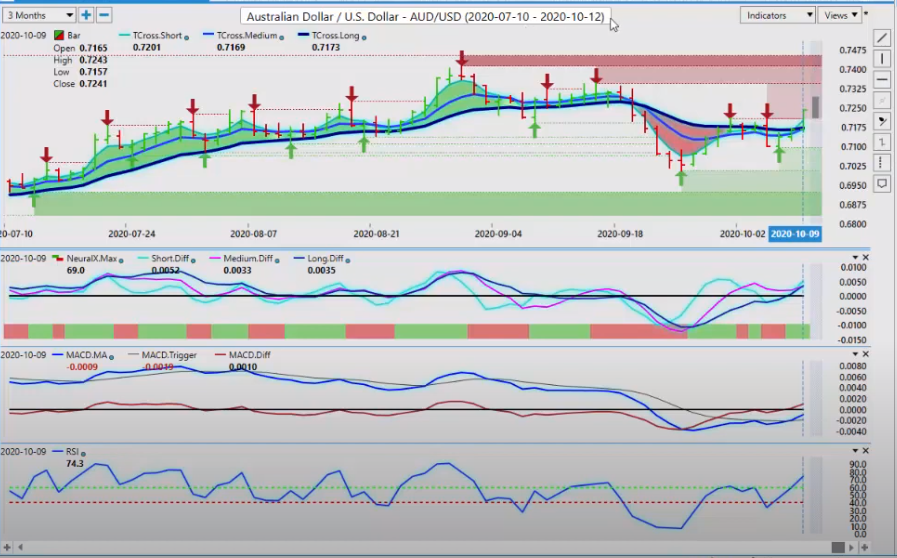Open the Views dropdown
Image resolution: width=897 pixels, height=558 pixels.
(x=840, y=15)
